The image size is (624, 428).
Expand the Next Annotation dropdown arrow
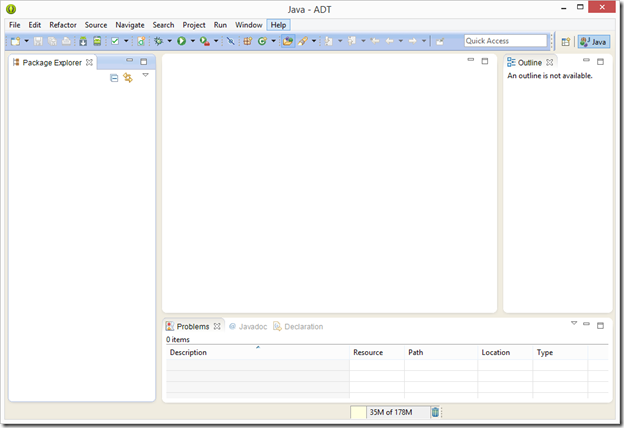(x=340, y=41)
